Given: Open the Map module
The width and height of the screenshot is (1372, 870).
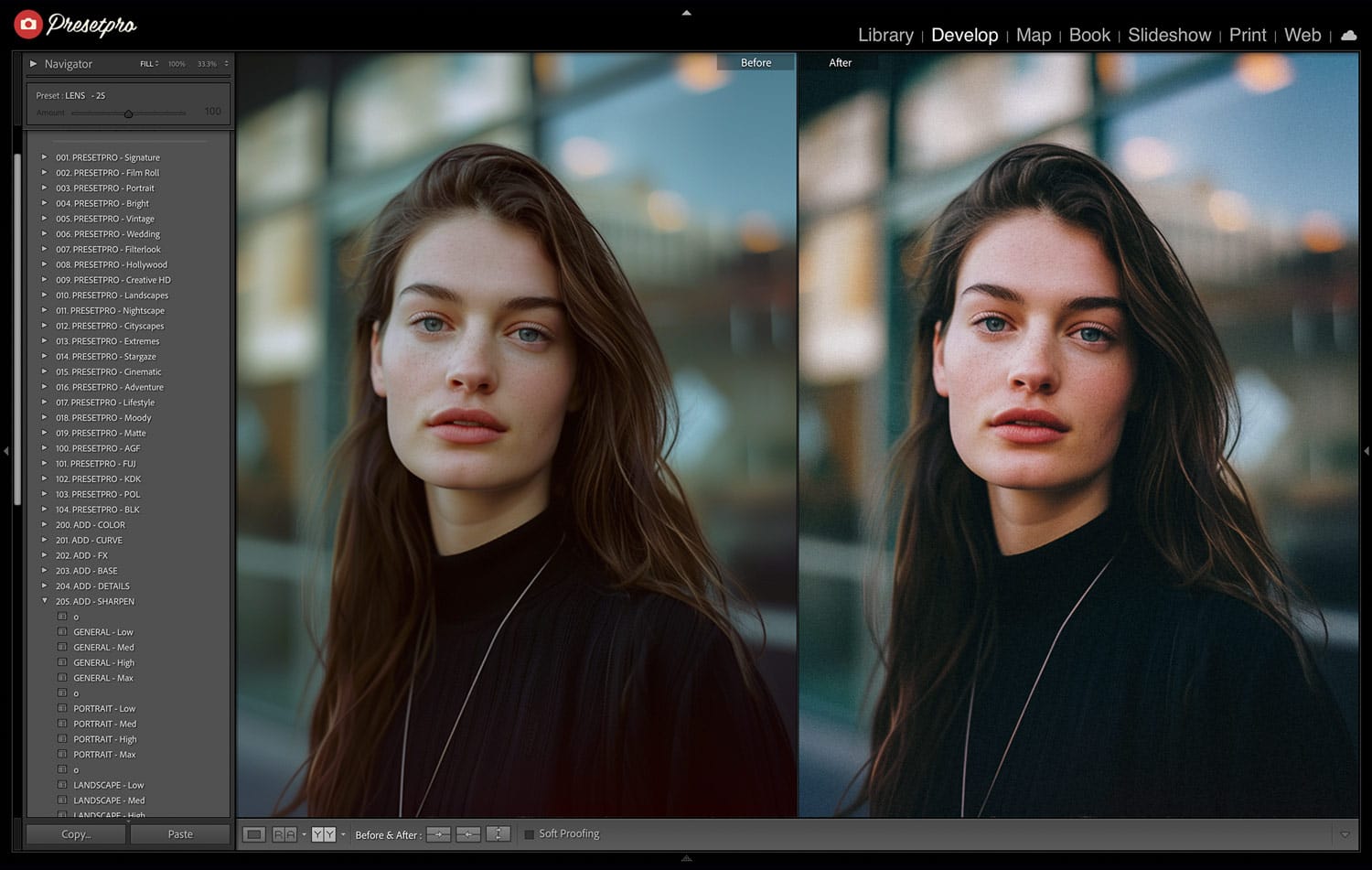Looking at the screenshot, I should 1034,35.
